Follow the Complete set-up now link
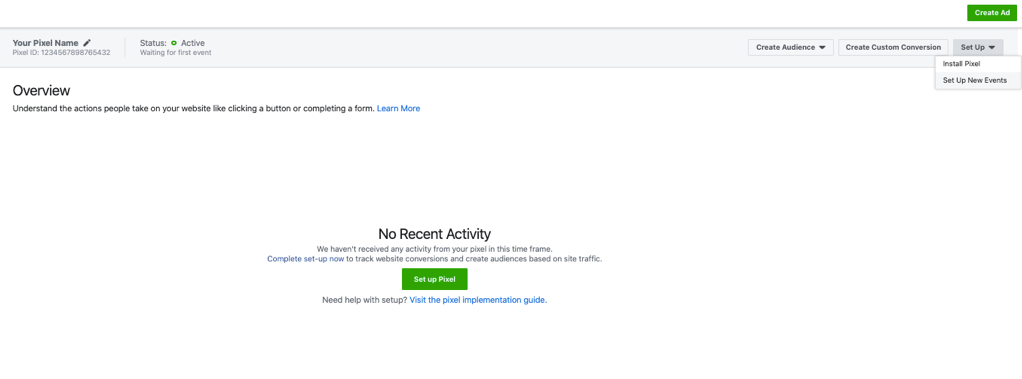 coord(306,258)
